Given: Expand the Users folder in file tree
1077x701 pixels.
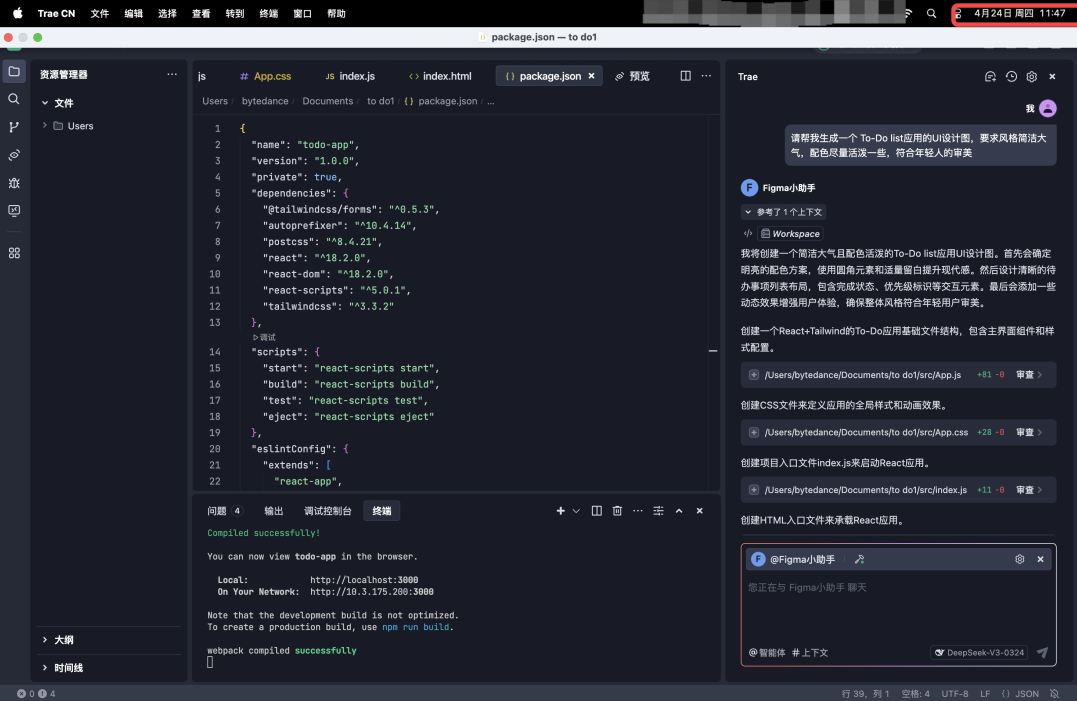Looking at the screenshot, I should click(x=45, y=126).
